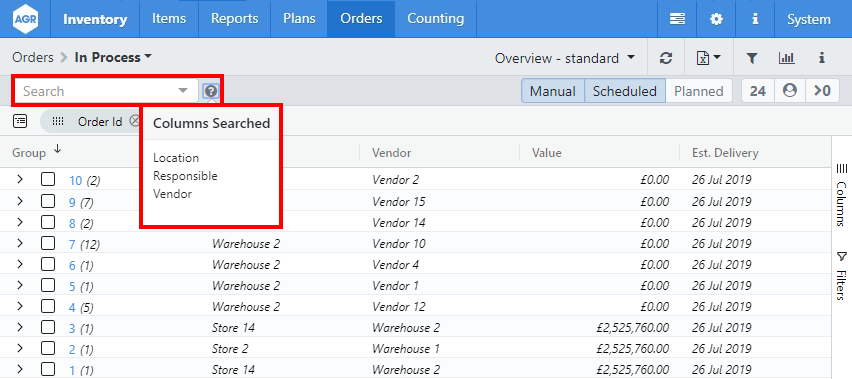Open order link 7
The image size is (852, 379).
click(x=72, y=244)
